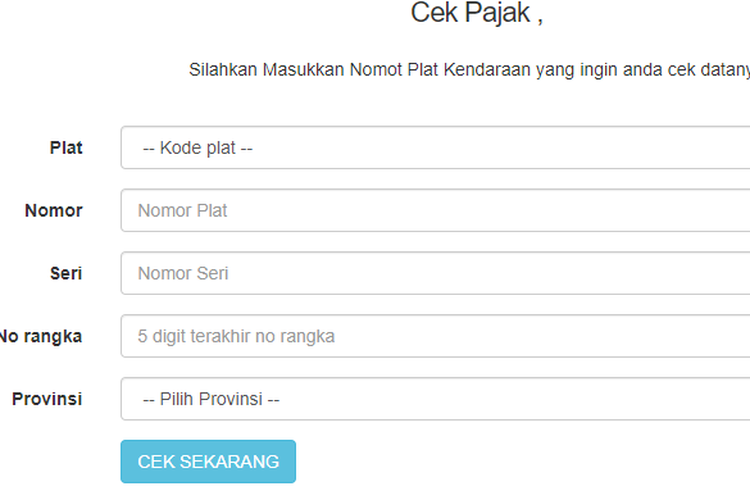750x500 pixels.
Task: Click the Provinsi field label
Action: pyautogui.click(x=47, y=399)
